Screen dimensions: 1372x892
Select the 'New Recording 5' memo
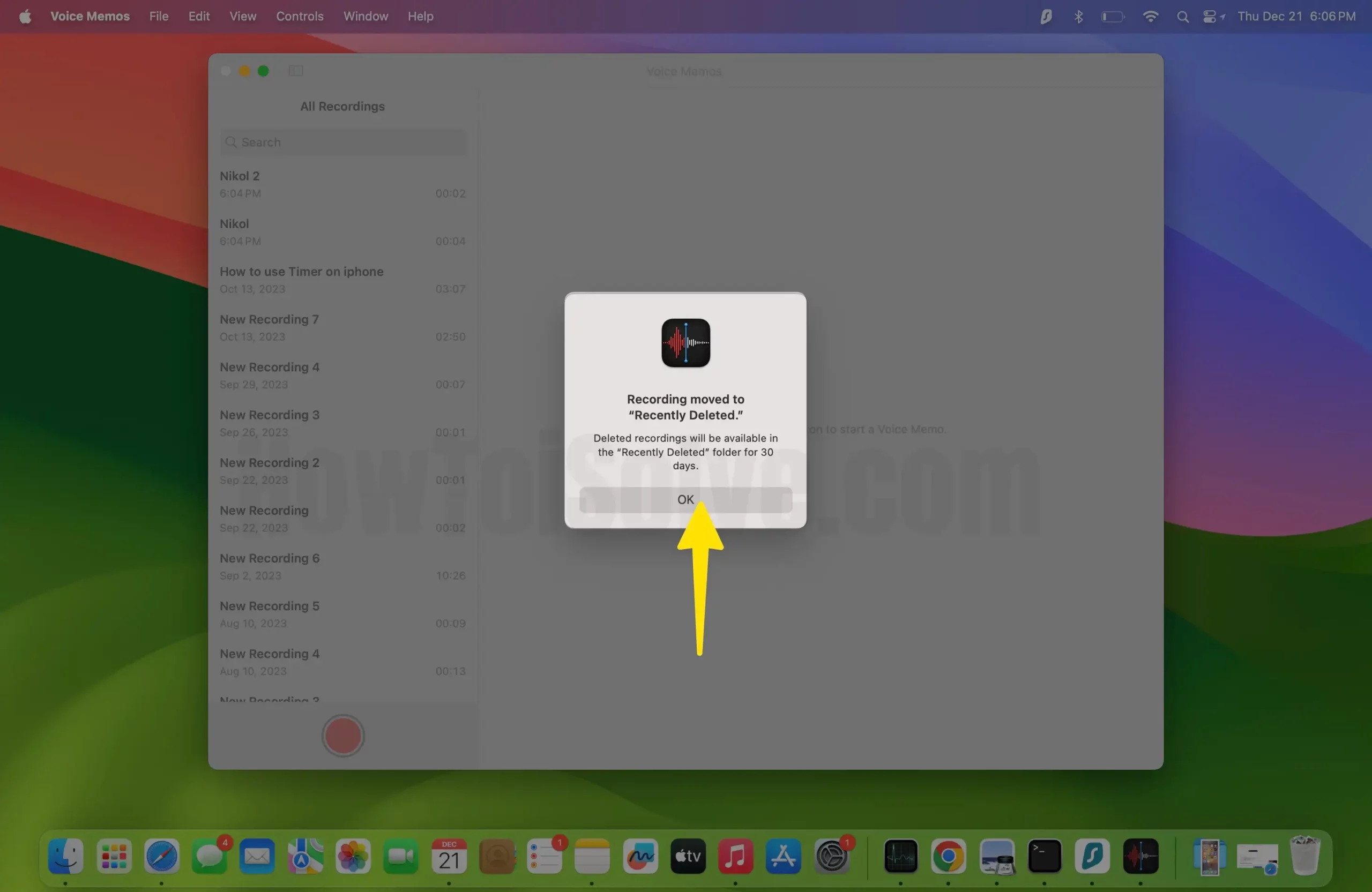[x=343, y=615]
